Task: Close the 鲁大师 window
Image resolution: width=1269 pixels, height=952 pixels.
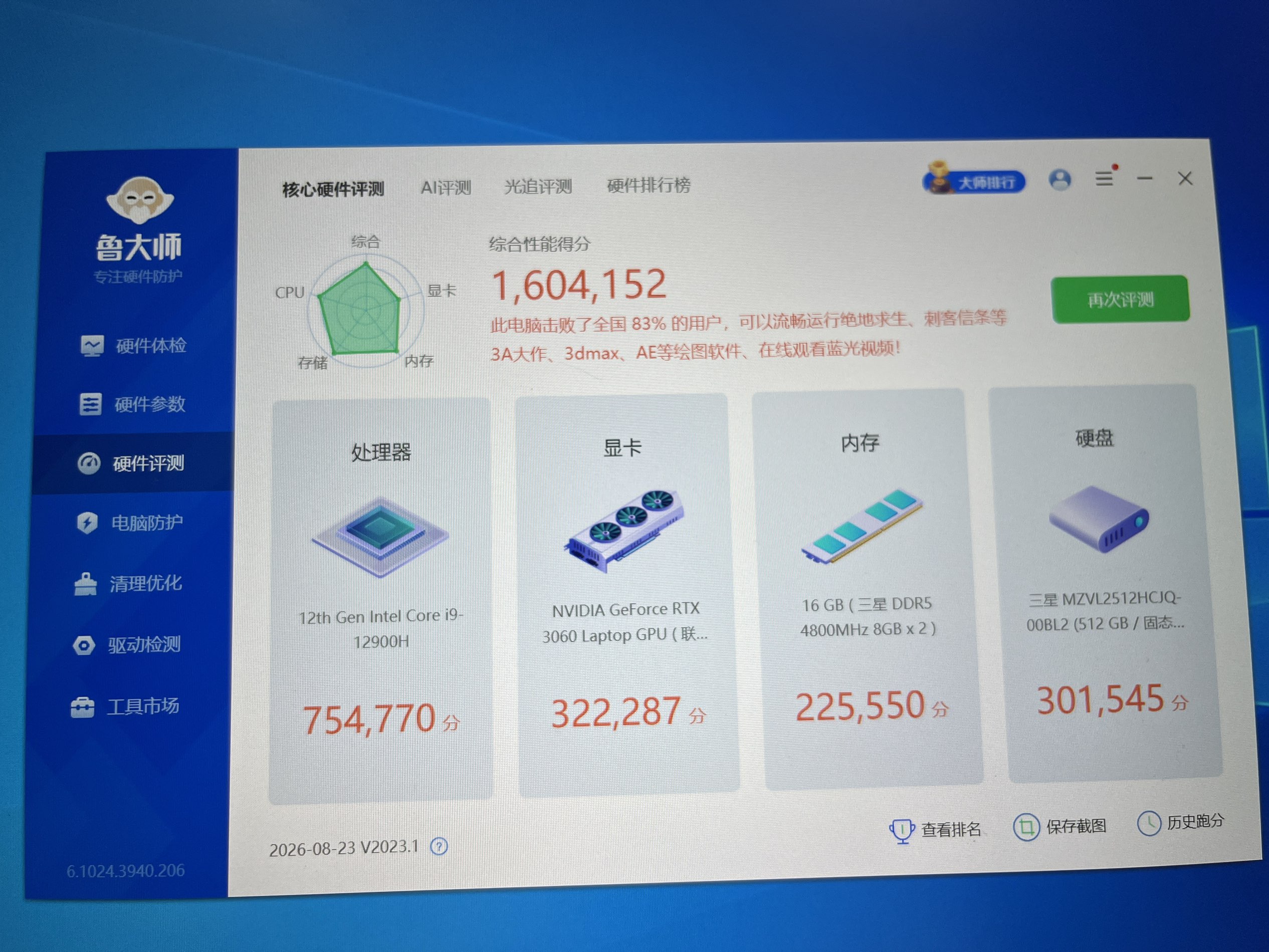Action: [1185, 178]
